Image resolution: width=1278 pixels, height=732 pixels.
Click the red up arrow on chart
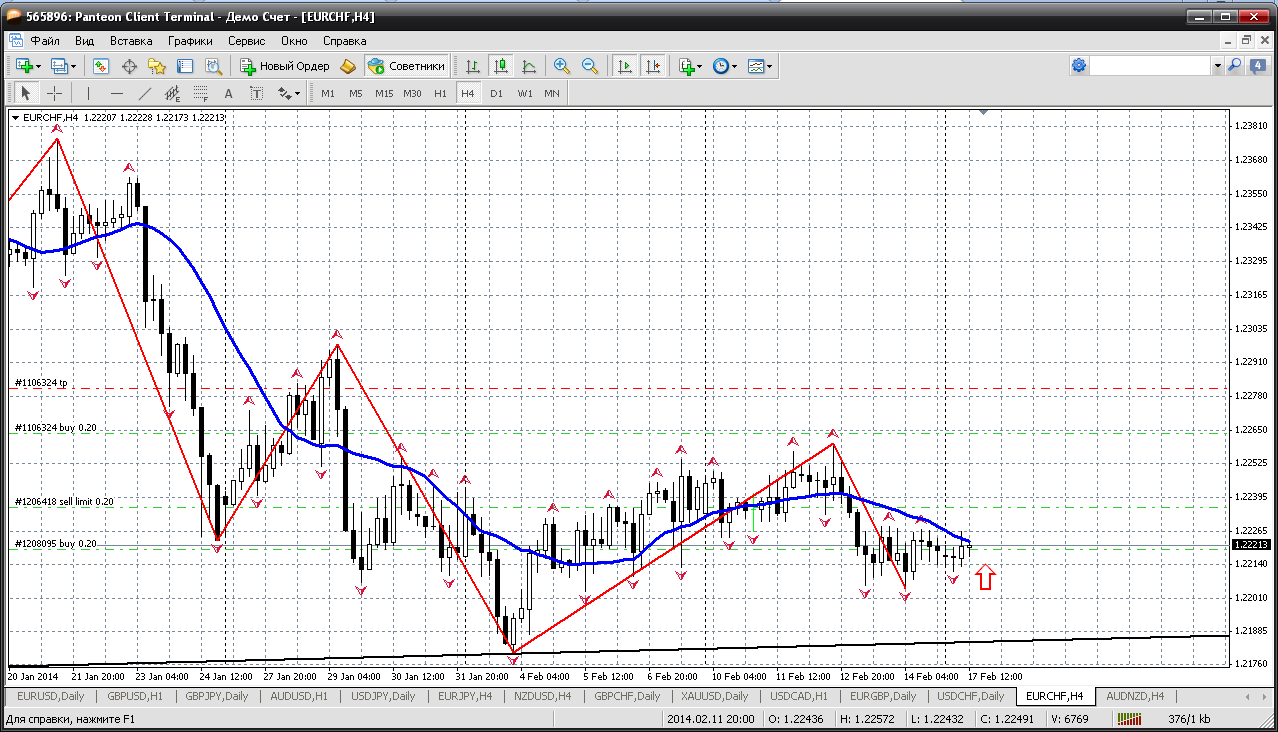985,577
